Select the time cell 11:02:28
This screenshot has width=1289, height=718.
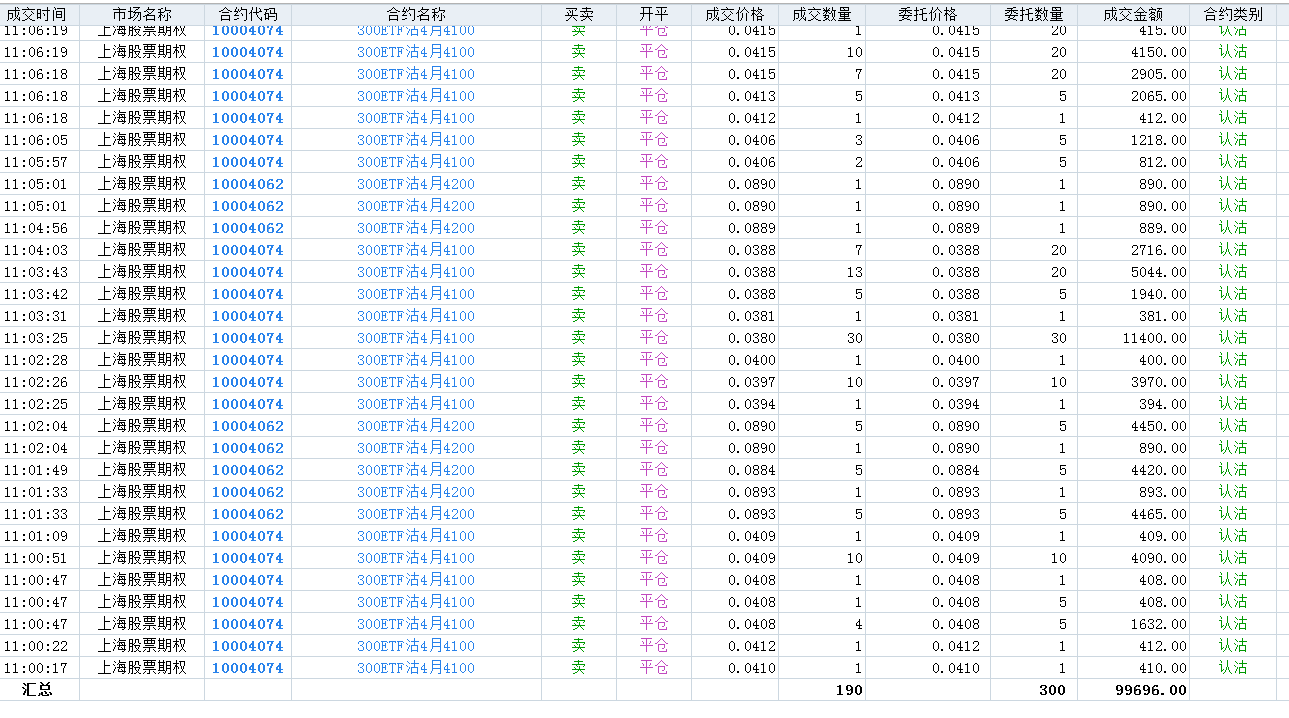pos(36,360)
